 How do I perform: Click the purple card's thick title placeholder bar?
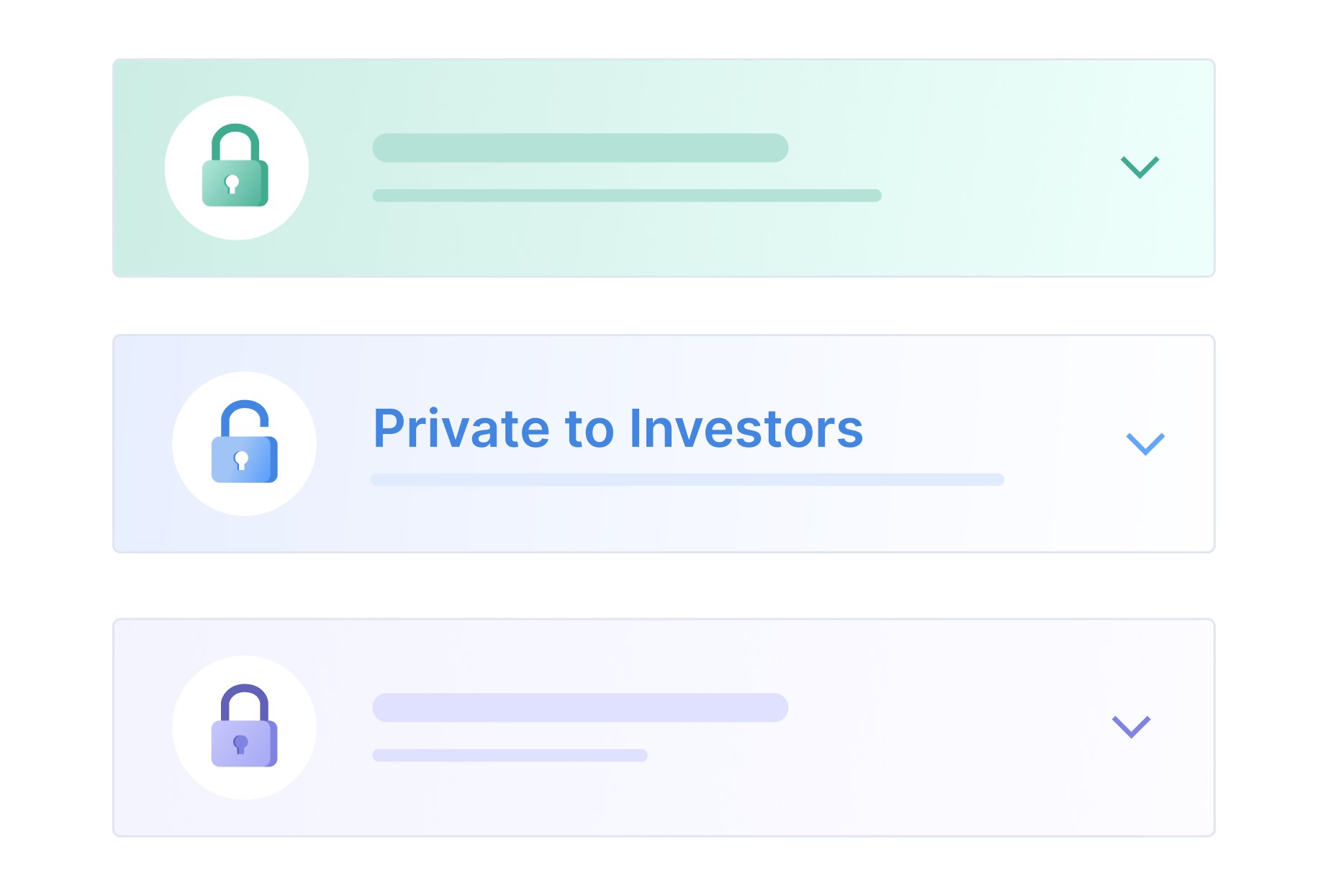pyautogui.click(x=580, y=707)
